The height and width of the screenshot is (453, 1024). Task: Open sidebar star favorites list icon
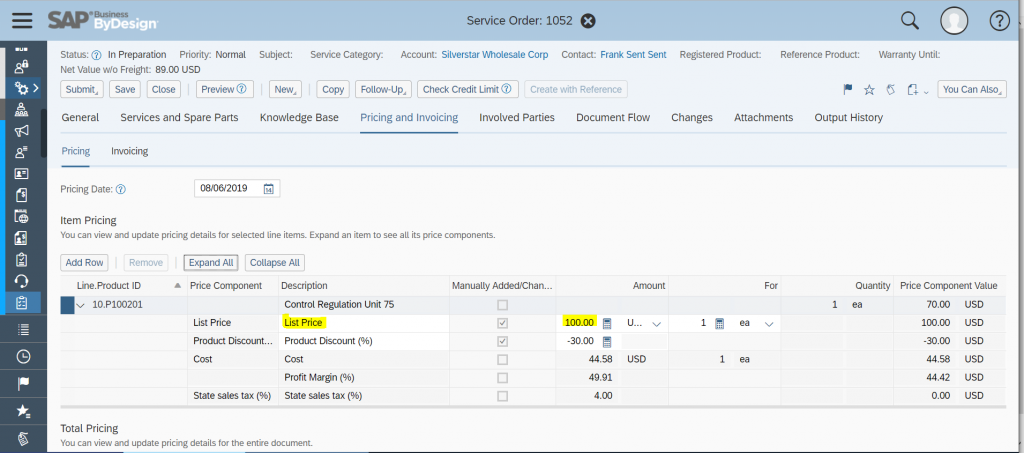[x=24, y=411]
